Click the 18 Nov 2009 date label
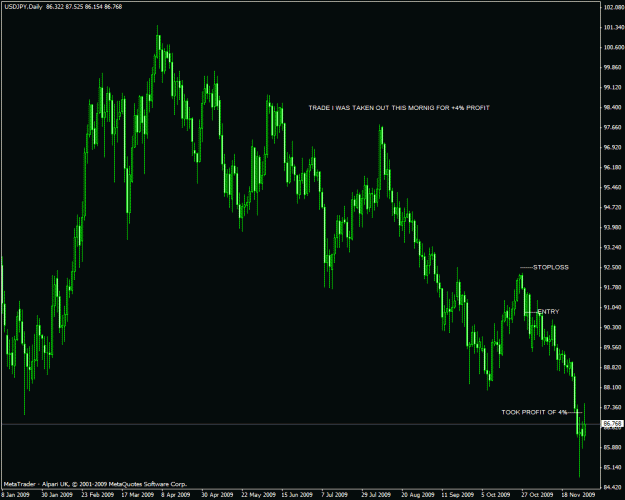This screenshot has height=500, width=625. click(x=578, y=495)
